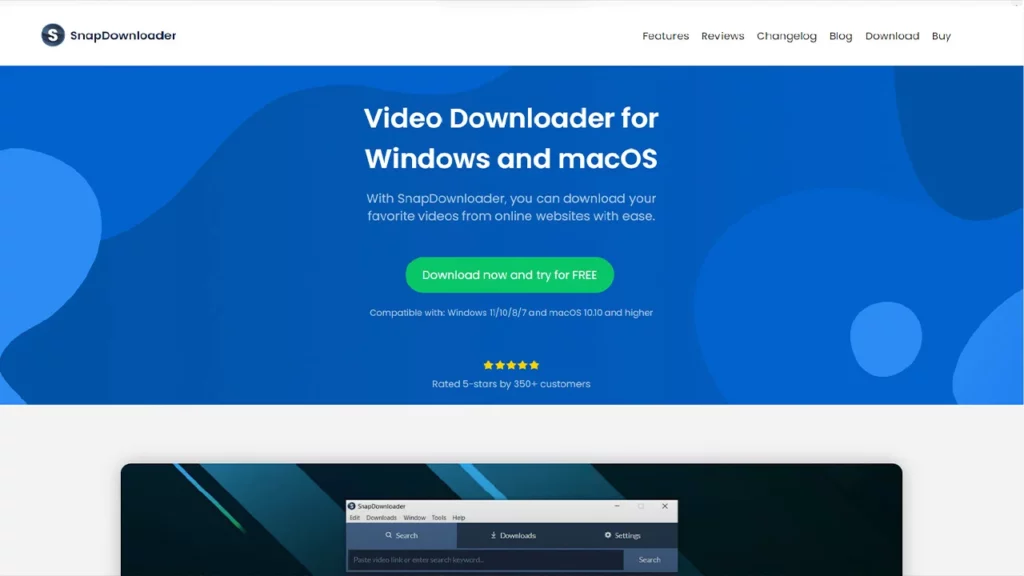The width and height of the screenshot is (1024, 576).
Task: Open the Tools menu in the app
Action: (439, 518)
